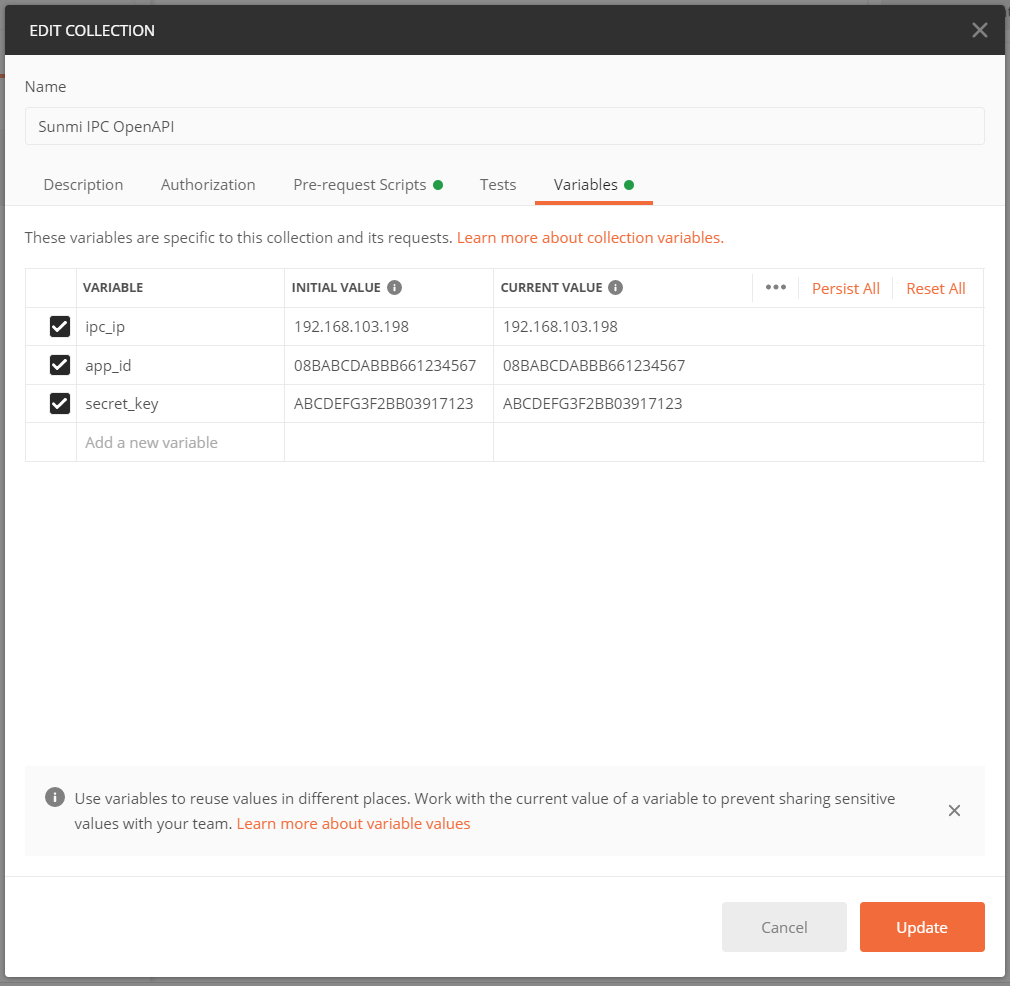The height and width of the screenshot is (986, 1010).
Task: Edit secret_key current value ABCDEFG3F2BB03917123
Action: [x=738, y=404]
